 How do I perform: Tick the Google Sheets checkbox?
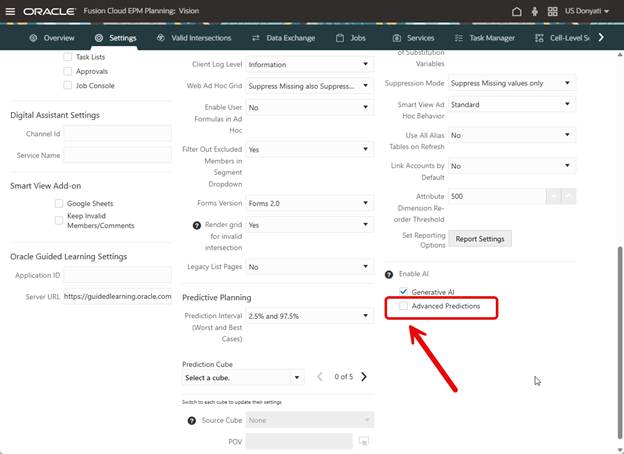click(60, 203)
